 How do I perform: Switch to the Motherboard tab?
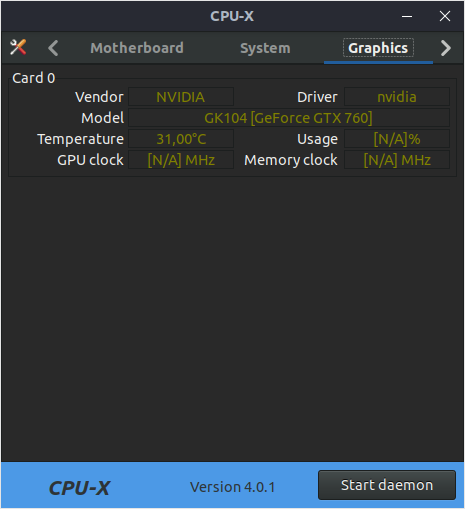(137, 48)
